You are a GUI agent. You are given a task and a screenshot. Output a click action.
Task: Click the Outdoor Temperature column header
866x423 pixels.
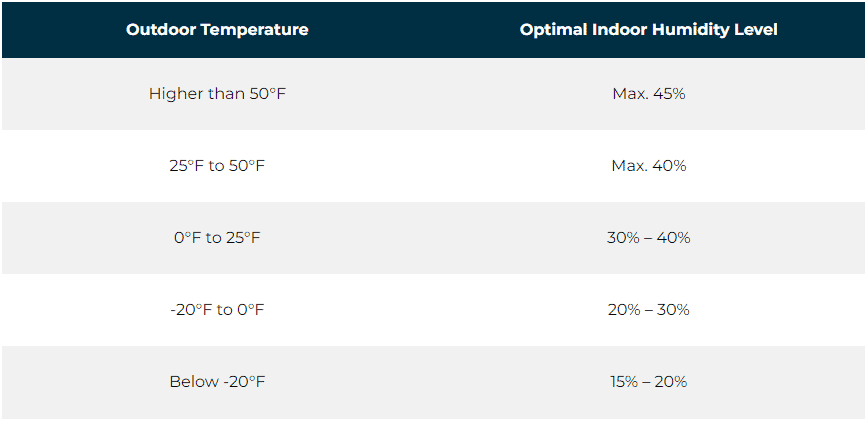coord(217,30)
